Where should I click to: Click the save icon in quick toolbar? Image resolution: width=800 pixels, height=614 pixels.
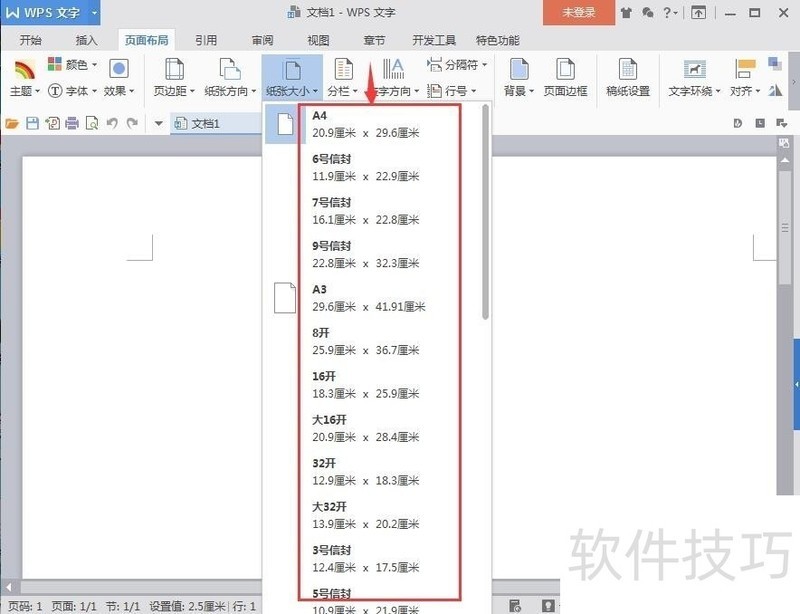point(32,123)
